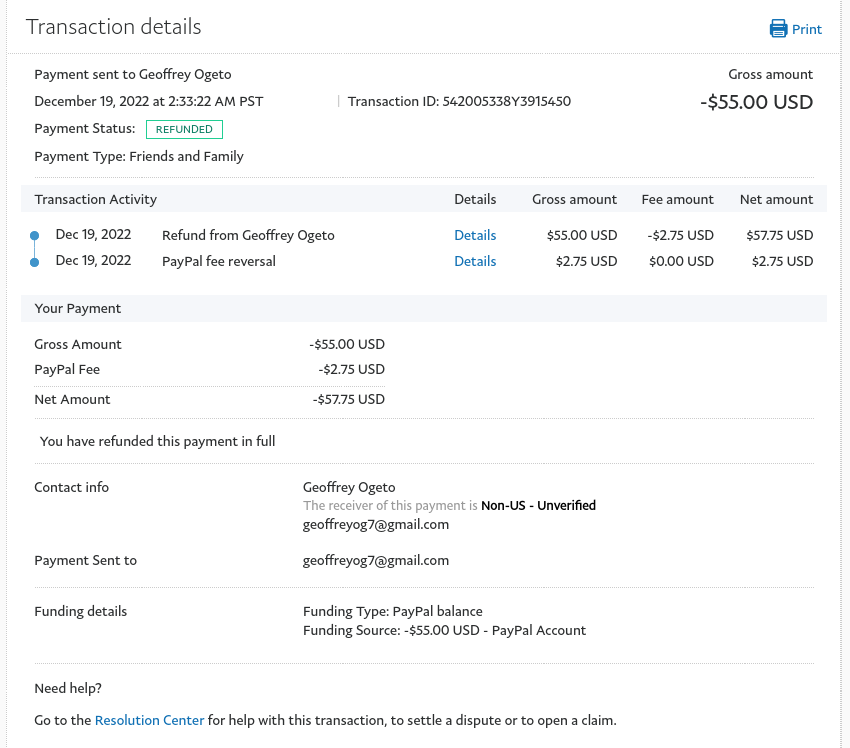Click the Your Payment section header
The width and height of the screenshot is (850, 748).
coord(78,308)
